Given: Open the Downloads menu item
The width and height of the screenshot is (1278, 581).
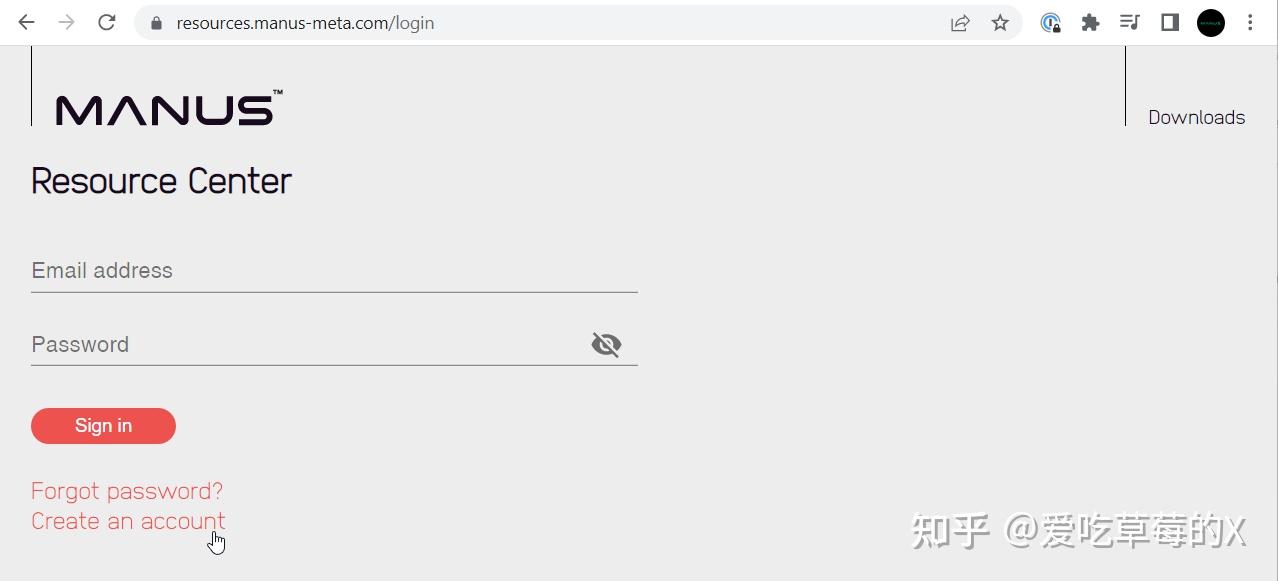Looking at the screenshot, I should coord(1196,117).
